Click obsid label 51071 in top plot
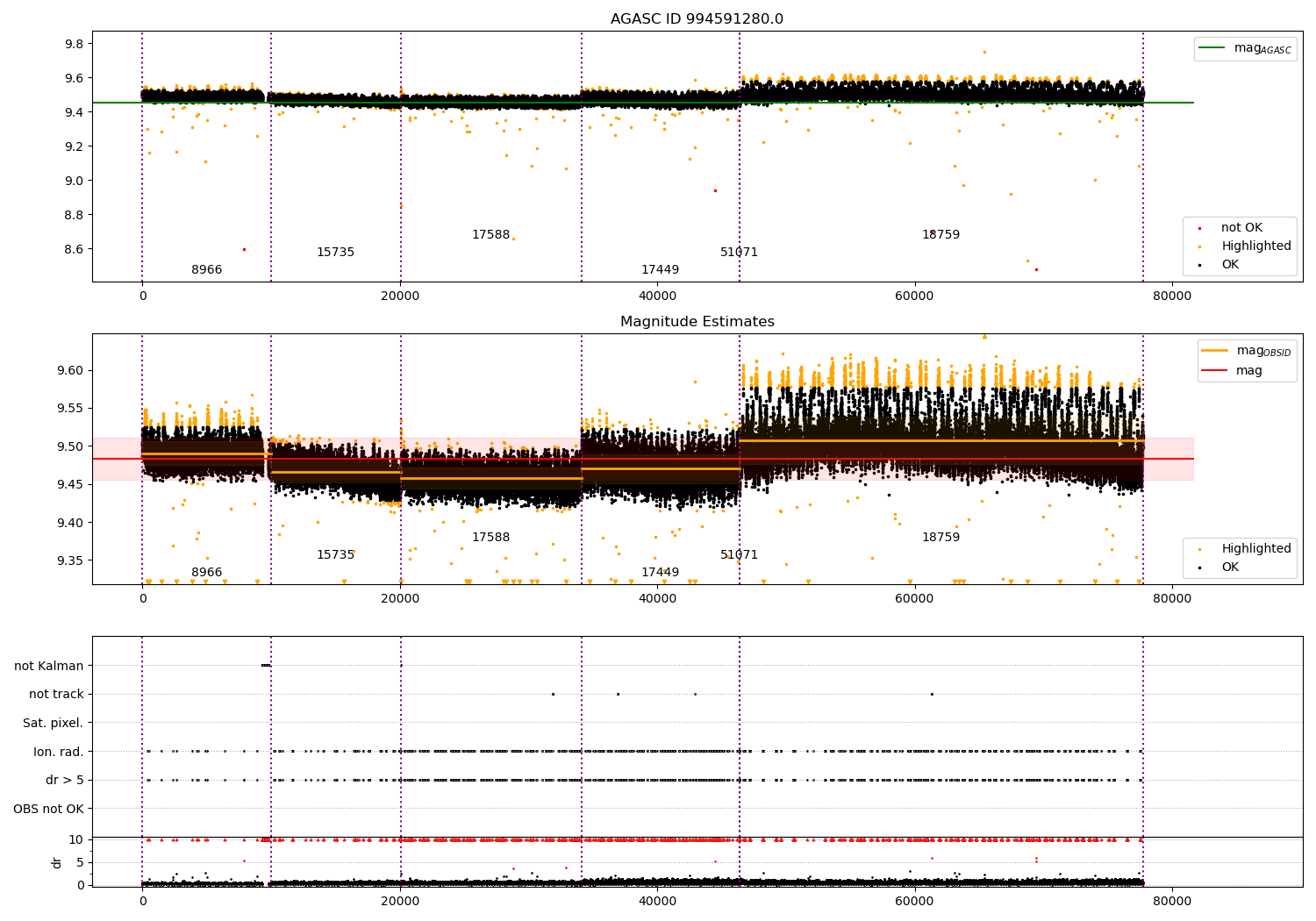This screenshot has width=1316, height=921. click(740, 253)
